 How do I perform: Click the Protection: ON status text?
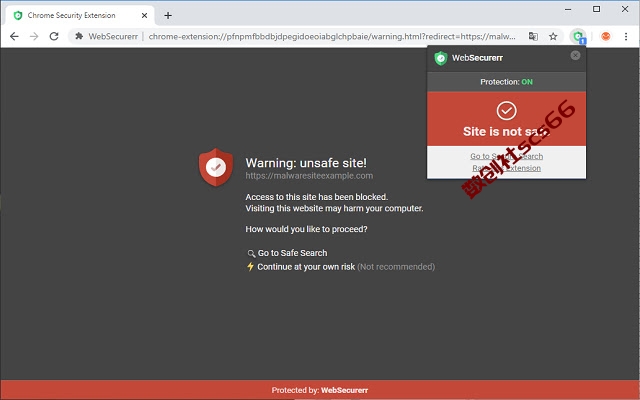[x=506, y=82]
